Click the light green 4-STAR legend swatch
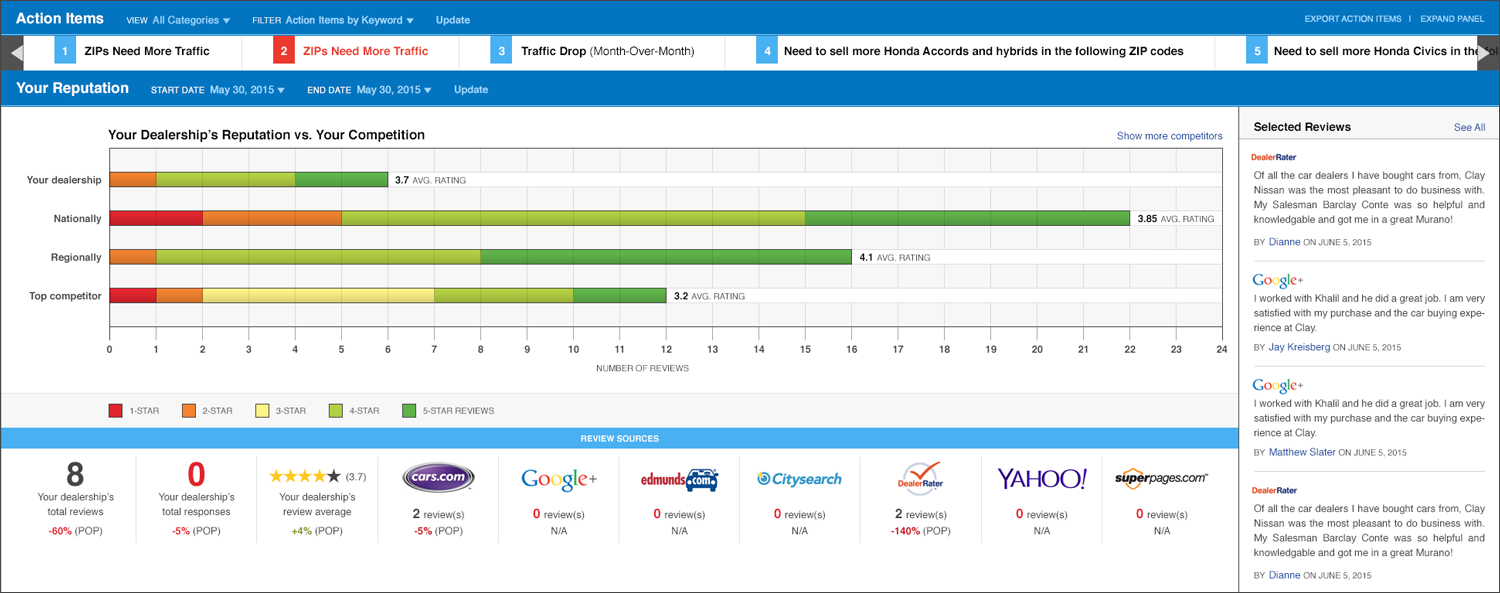 336,410
